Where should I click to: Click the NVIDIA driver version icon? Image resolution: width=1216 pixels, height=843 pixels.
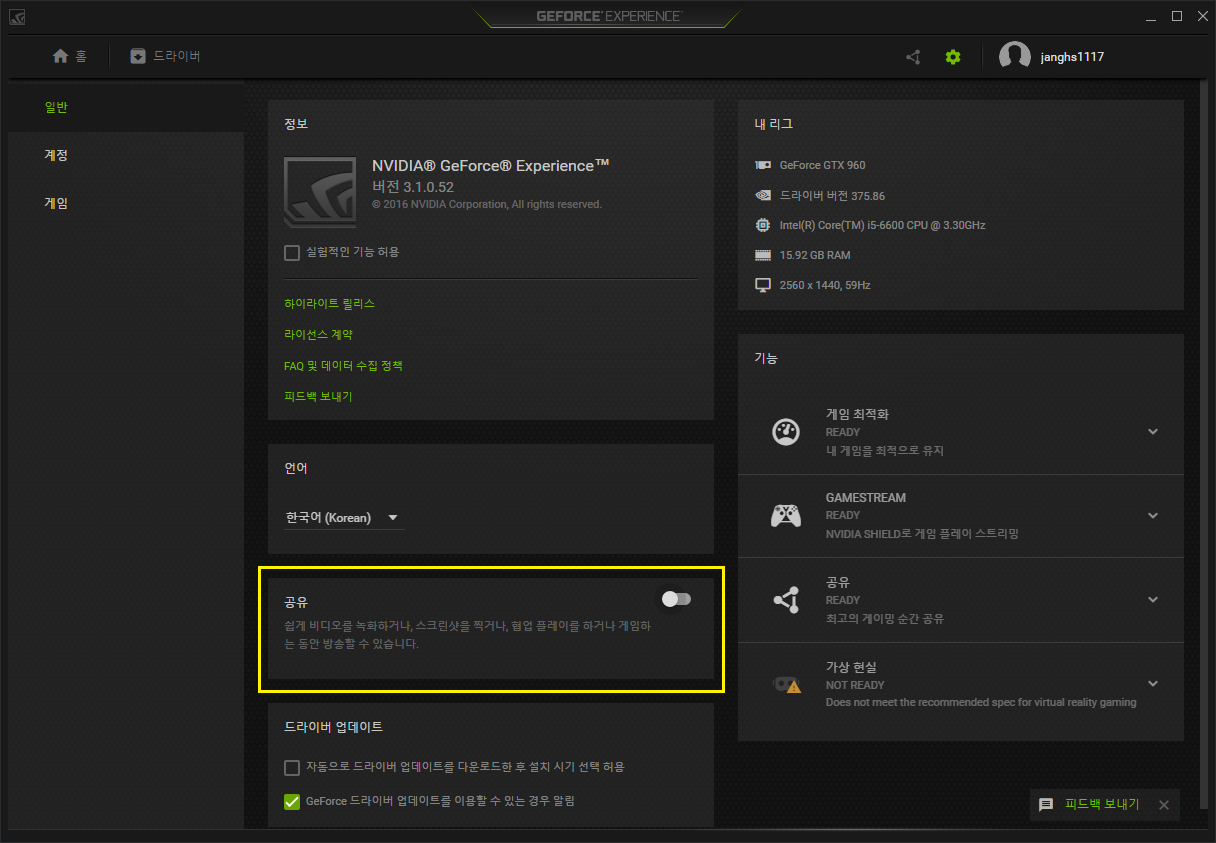point(763,195)
